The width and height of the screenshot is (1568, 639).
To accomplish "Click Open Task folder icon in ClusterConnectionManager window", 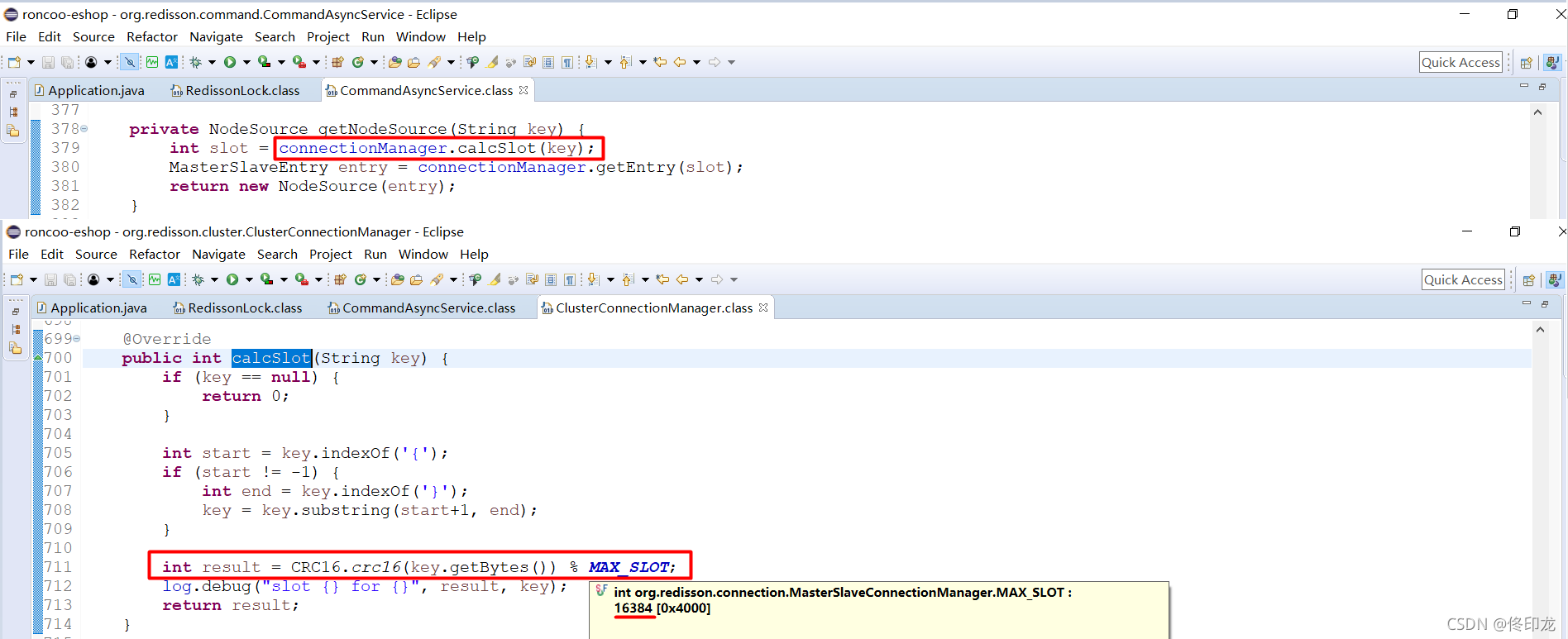I will click(x=416, y=279).
